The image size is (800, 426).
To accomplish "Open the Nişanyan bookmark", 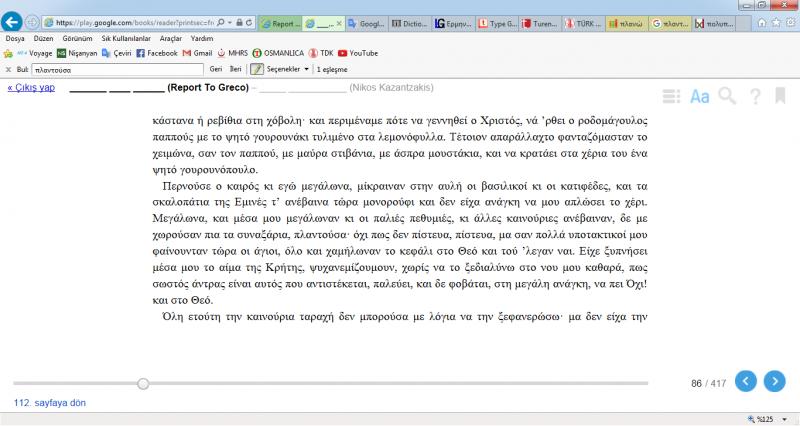I will click(77, 53).
